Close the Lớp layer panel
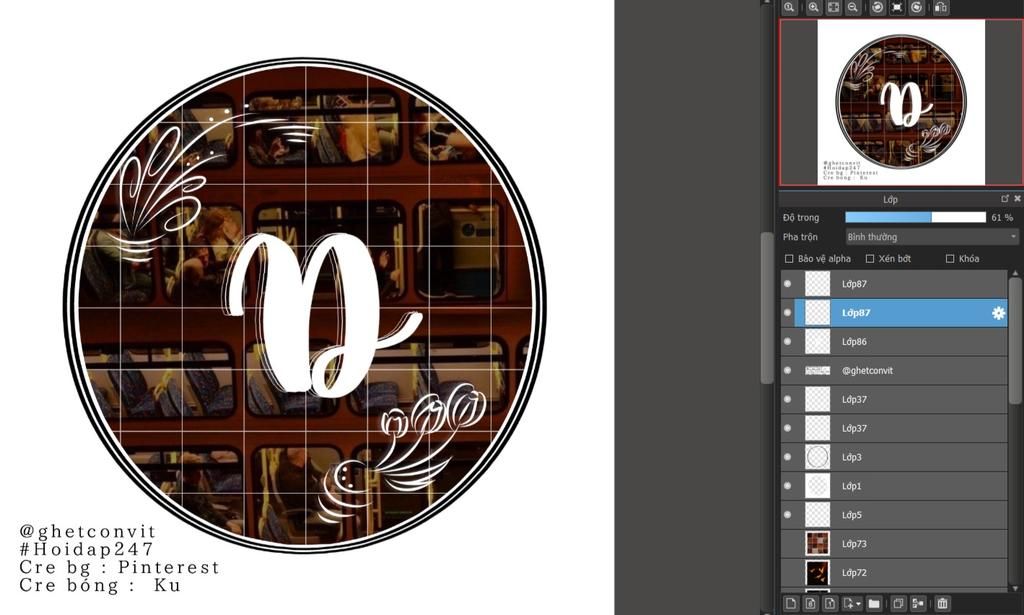1024x615 pixels. click(x=1017, y=198)
